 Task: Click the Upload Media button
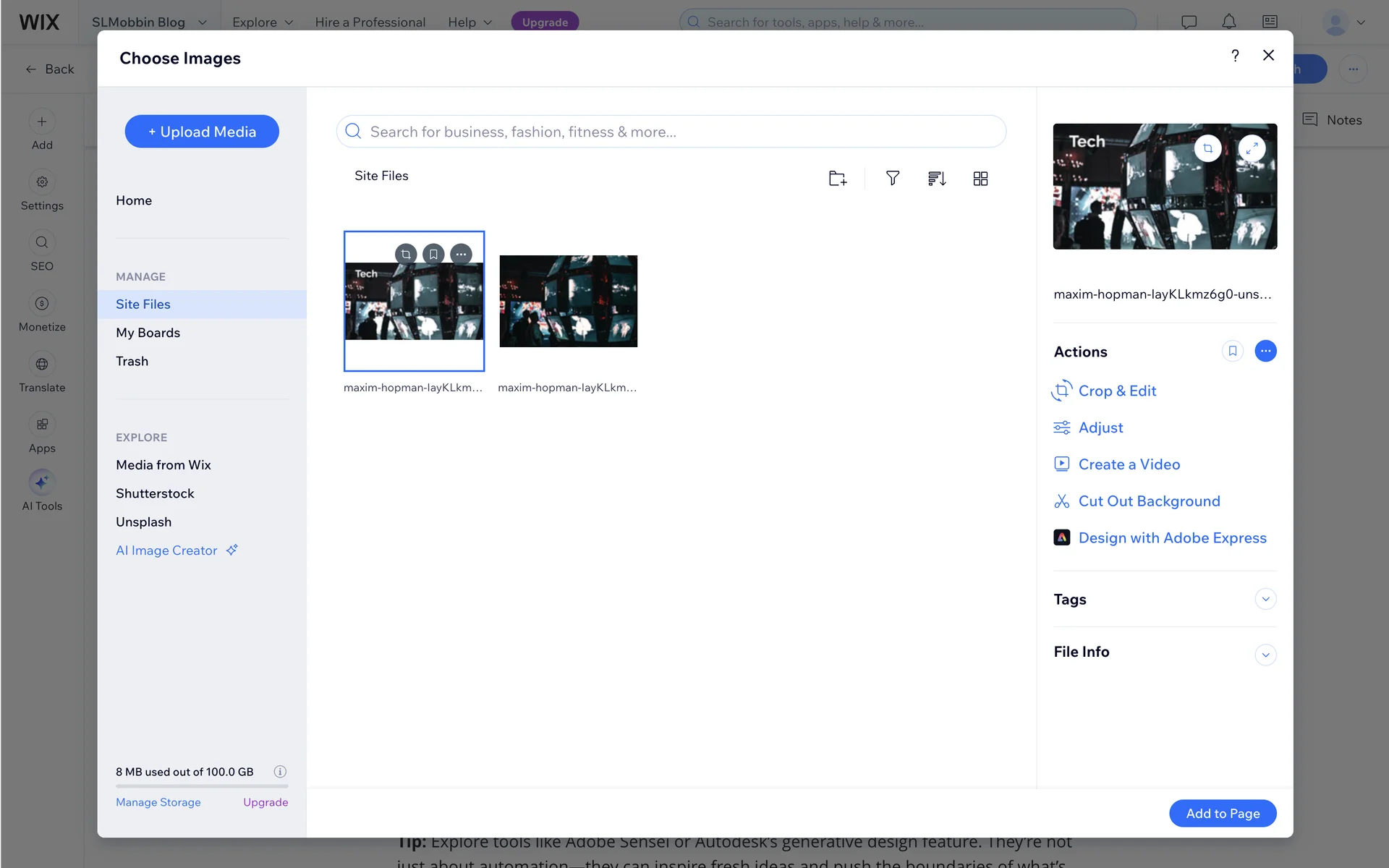click(202, 132)
